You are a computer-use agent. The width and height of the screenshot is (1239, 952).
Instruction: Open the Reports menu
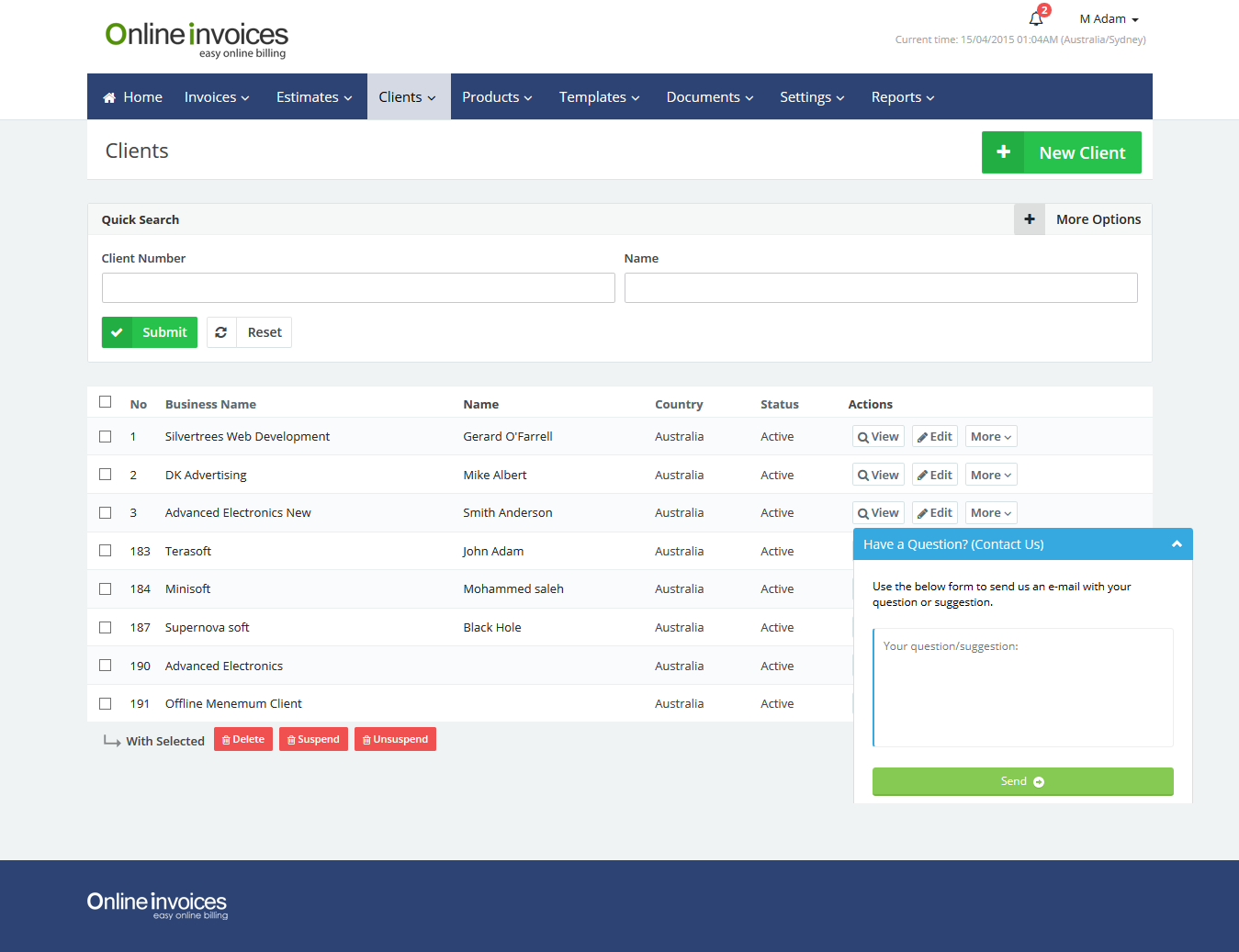(x=902, y=97)
